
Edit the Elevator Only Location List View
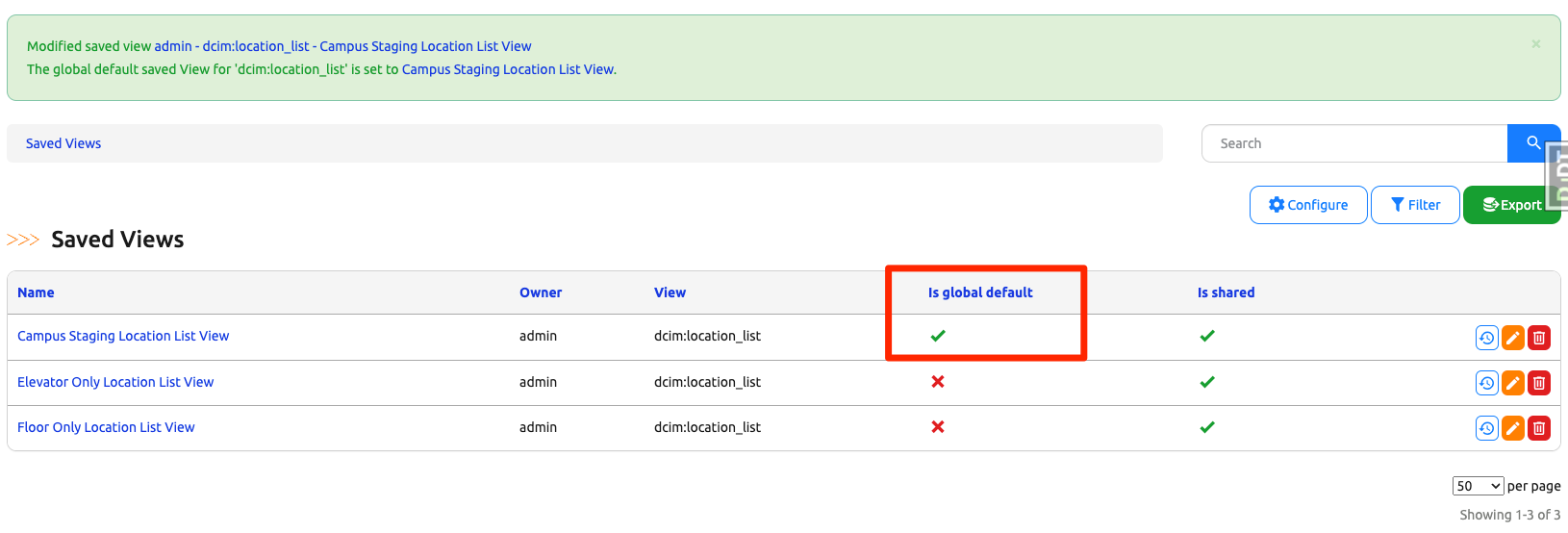(1513, 383)
